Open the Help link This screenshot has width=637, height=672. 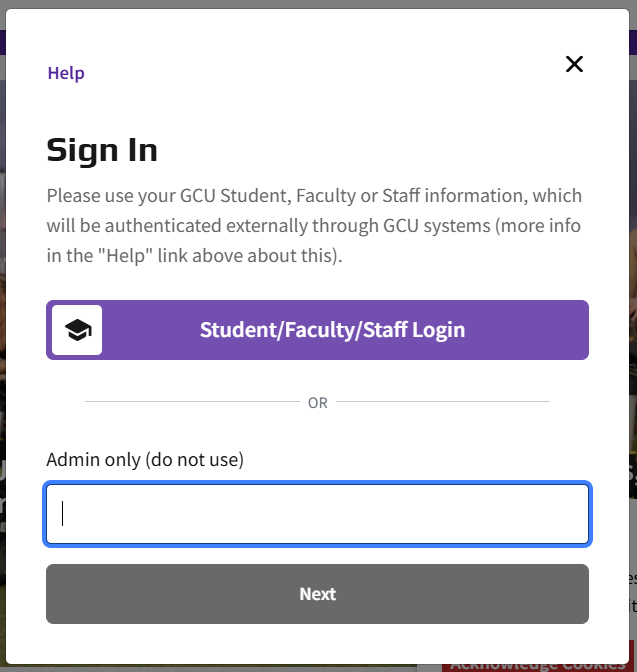[x=66, y=73]
